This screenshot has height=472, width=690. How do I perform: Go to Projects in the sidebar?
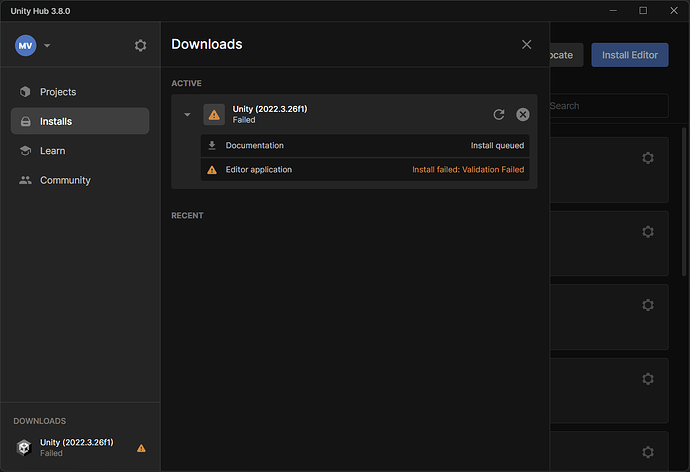(58, 92)
